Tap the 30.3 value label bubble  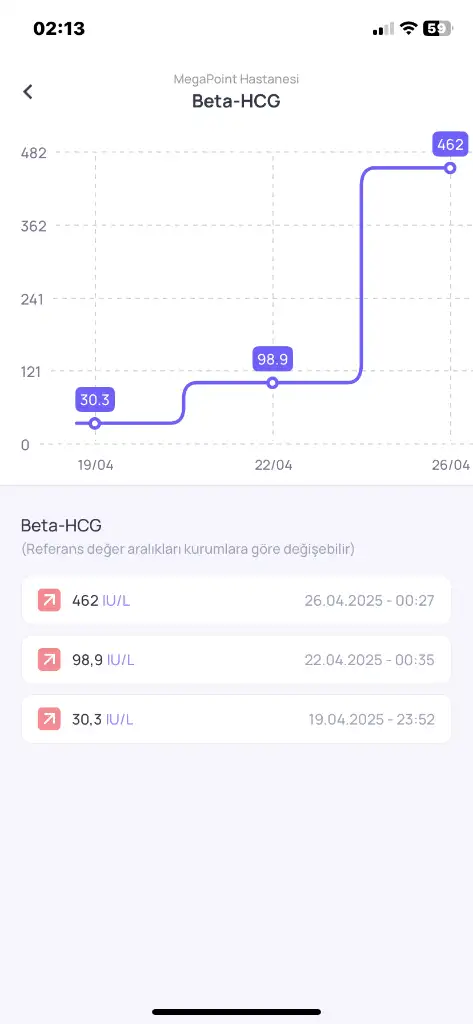coord(95,399)
